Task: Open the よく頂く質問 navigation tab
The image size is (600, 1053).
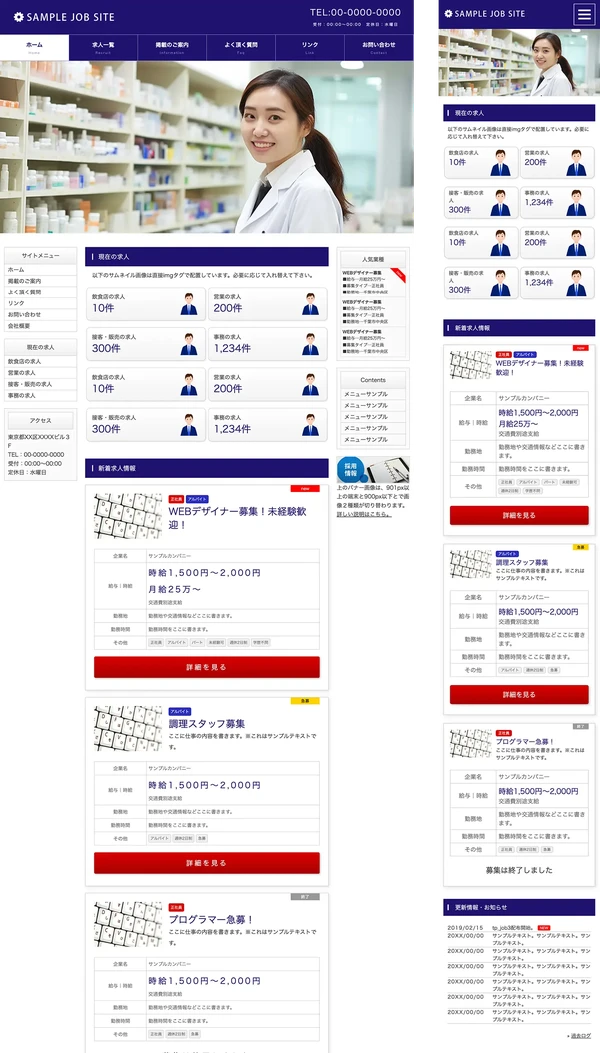Action: (x=241, y=47)
